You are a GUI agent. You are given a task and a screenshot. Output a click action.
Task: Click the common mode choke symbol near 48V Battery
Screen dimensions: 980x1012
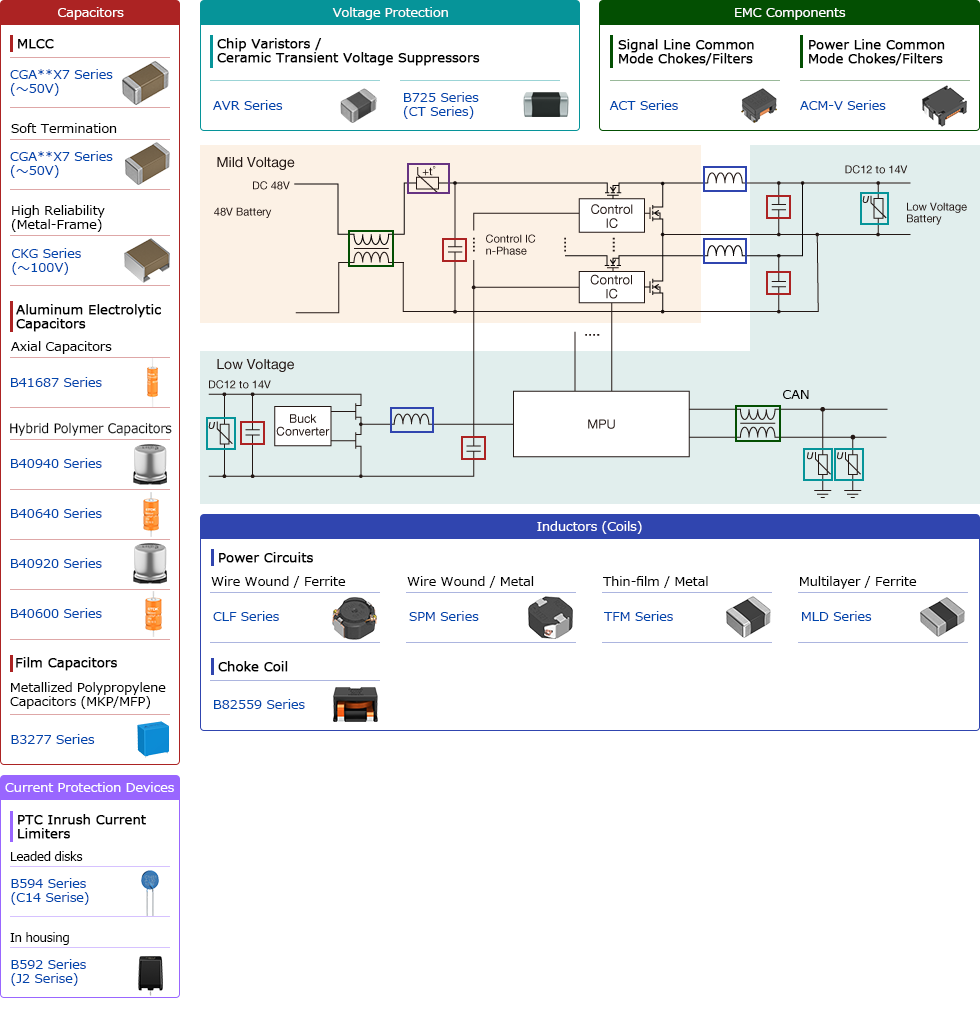tap(371, 249)
